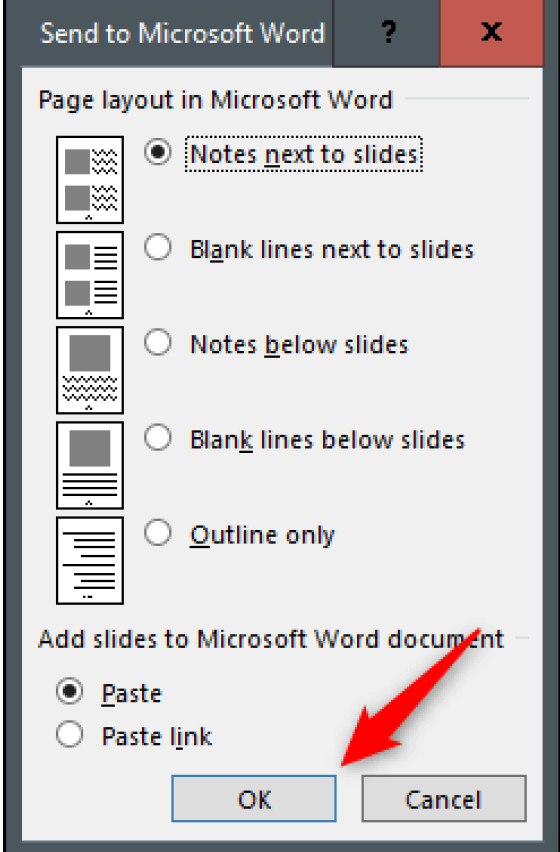Choose Notes below slides radio button

click(158, 343)
